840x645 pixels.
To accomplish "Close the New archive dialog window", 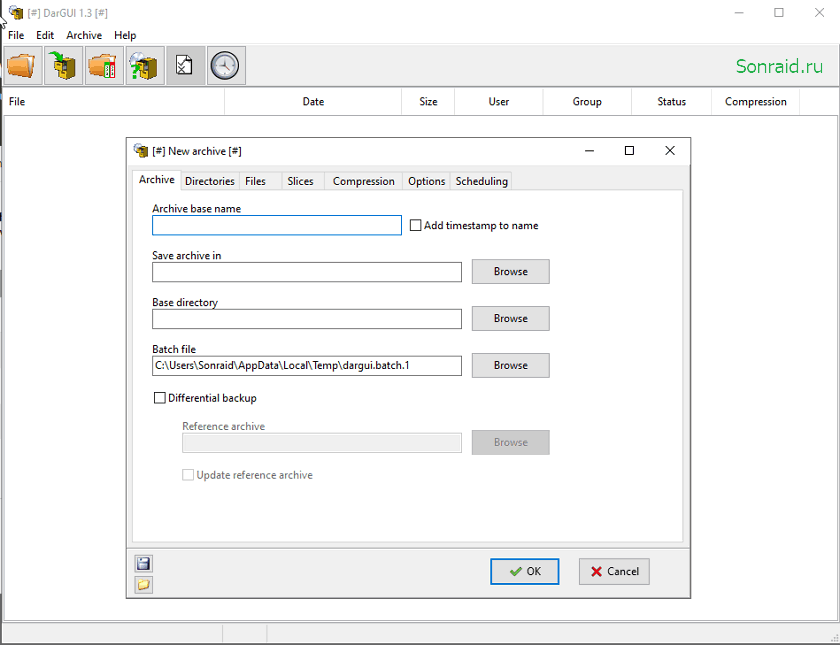I will point(670,151).
